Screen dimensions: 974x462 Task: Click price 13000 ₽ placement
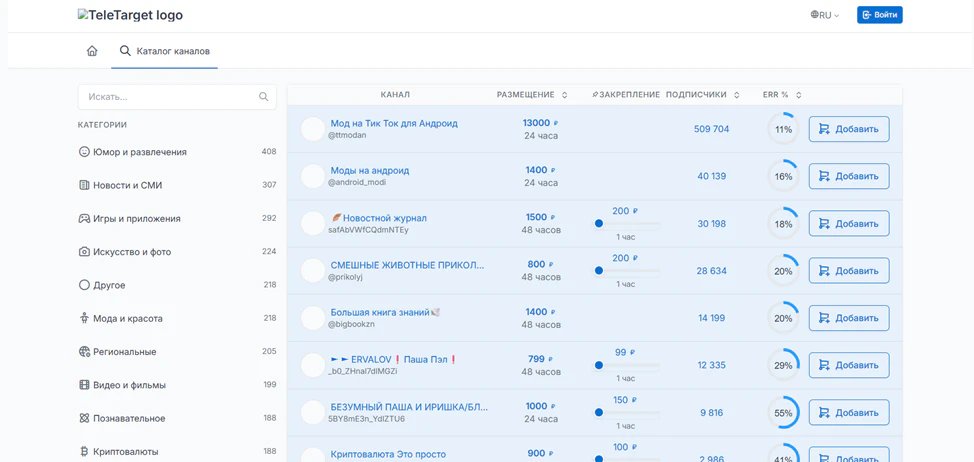[540, 123]
